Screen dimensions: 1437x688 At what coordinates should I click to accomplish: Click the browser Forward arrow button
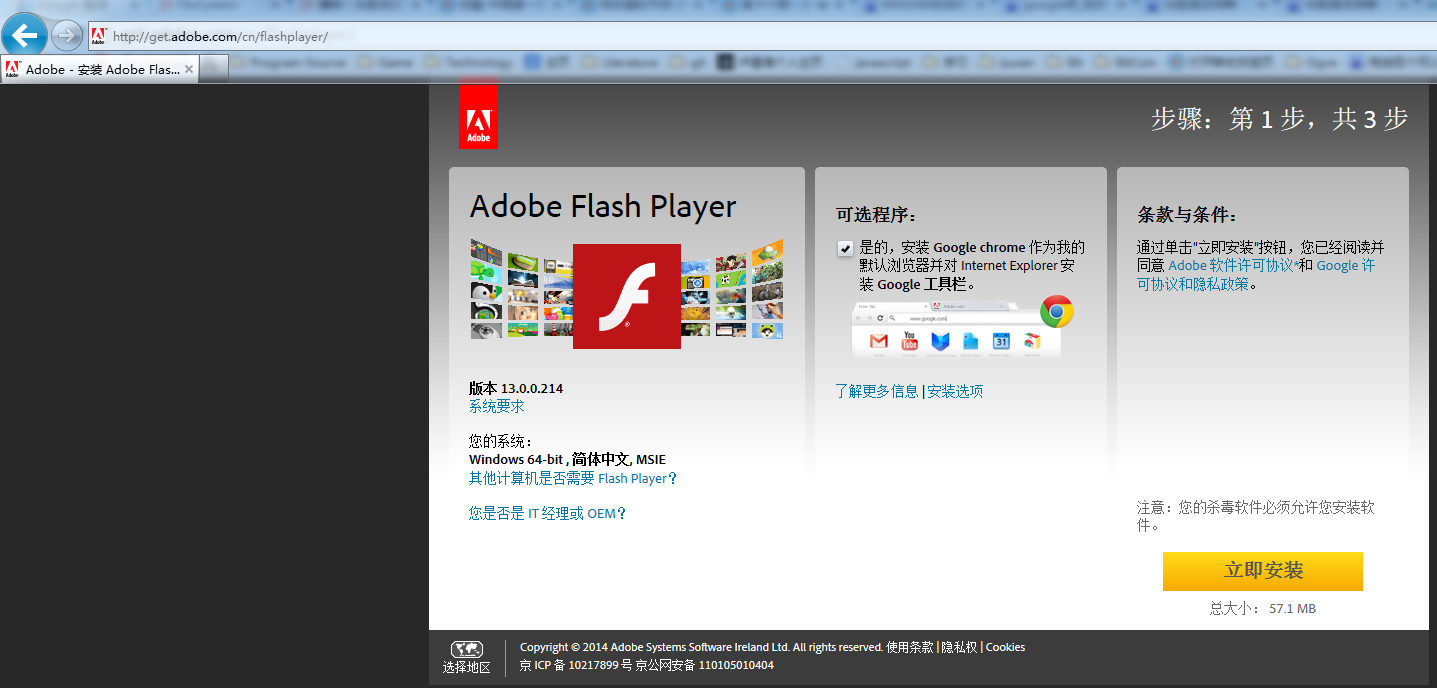[x=67, y=37]
